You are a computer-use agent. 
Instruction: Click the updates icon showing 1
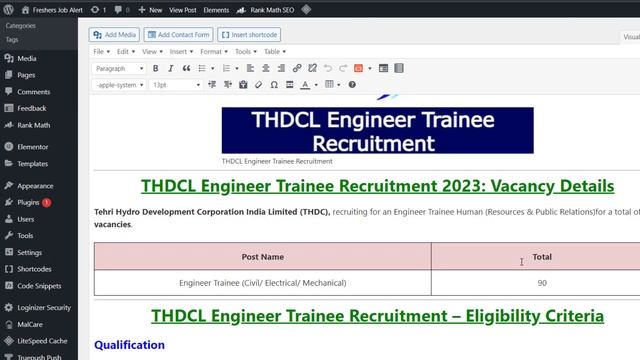pyautogui.click(x=98, y=10)
